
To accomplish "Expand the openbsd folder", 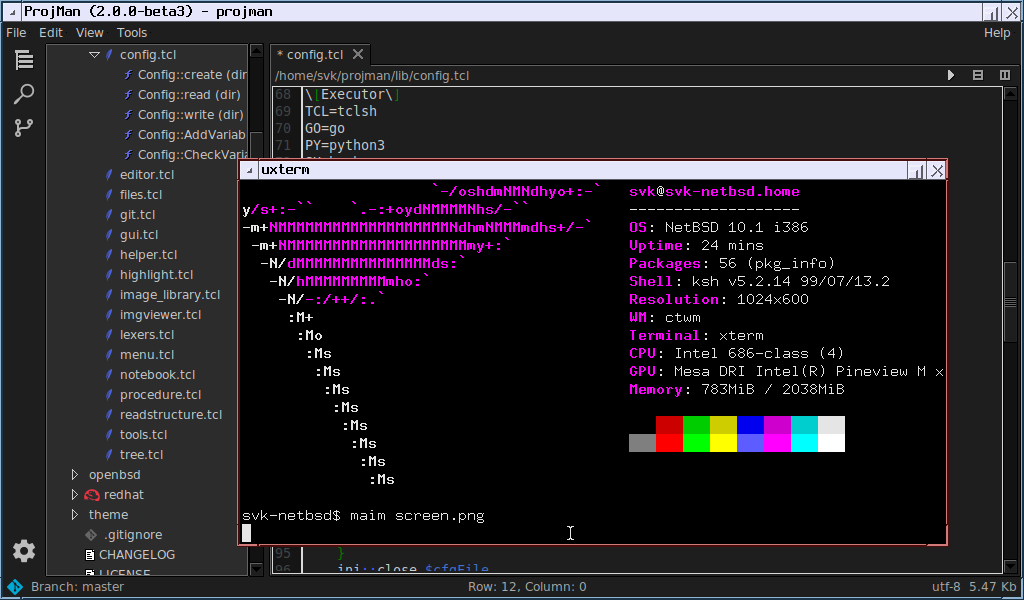I will point(74,475).
